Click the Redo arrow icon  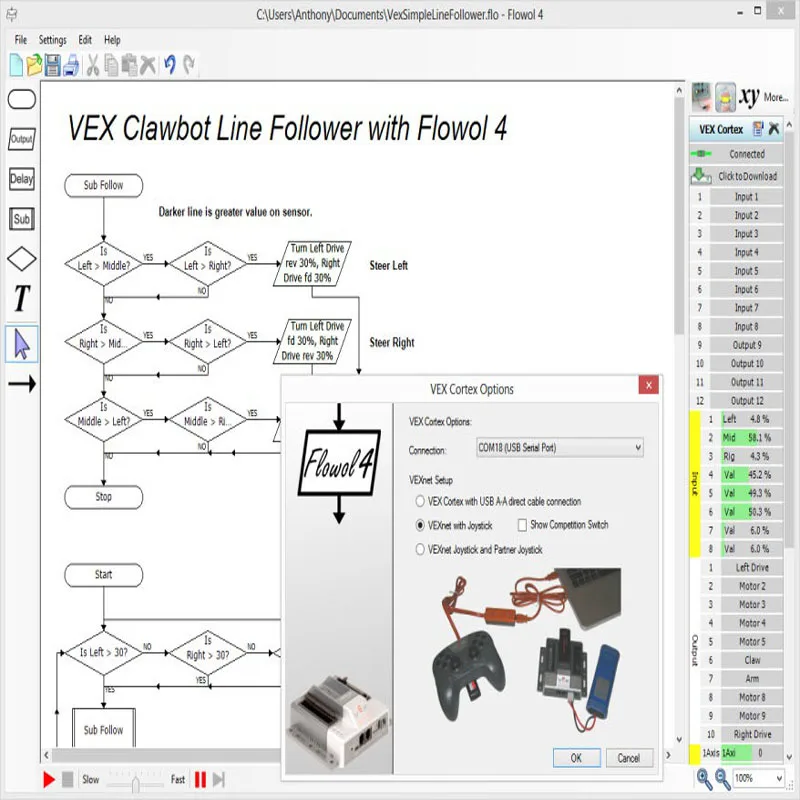click(189, 65)
